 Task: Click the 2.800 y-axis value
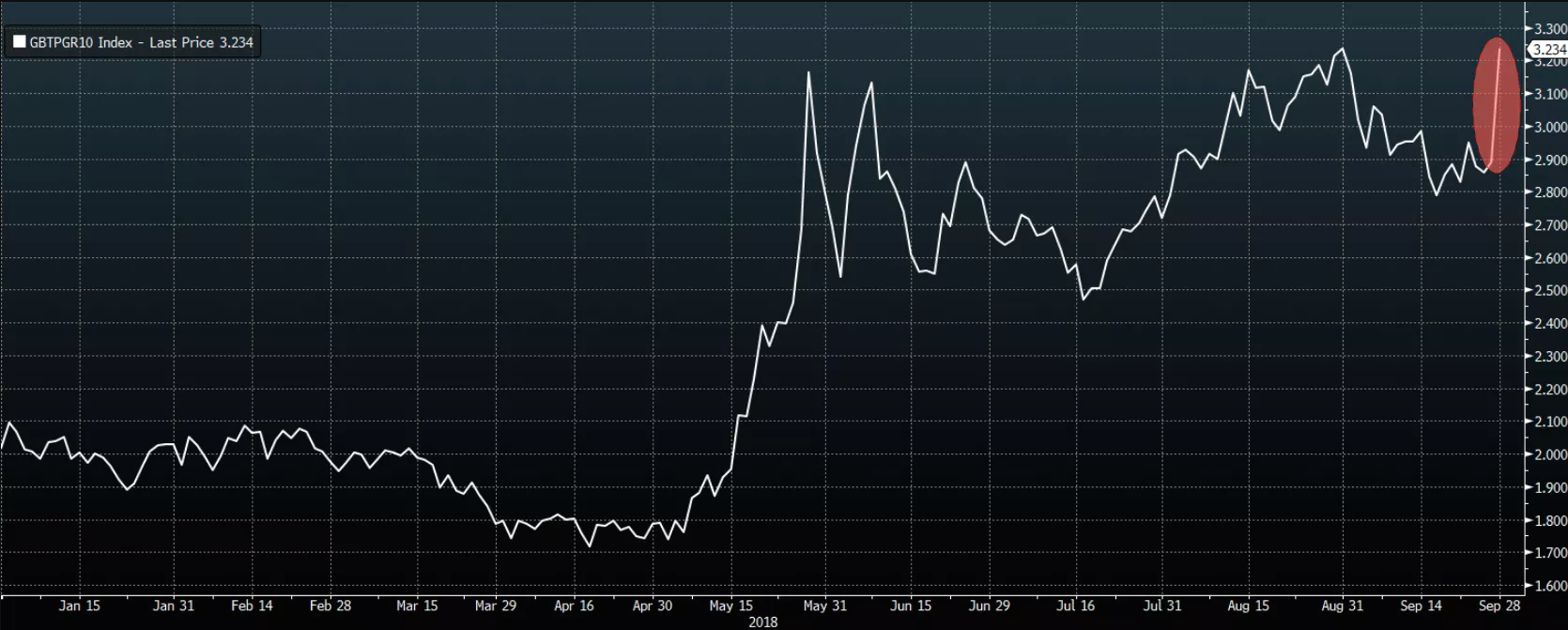1550,192
